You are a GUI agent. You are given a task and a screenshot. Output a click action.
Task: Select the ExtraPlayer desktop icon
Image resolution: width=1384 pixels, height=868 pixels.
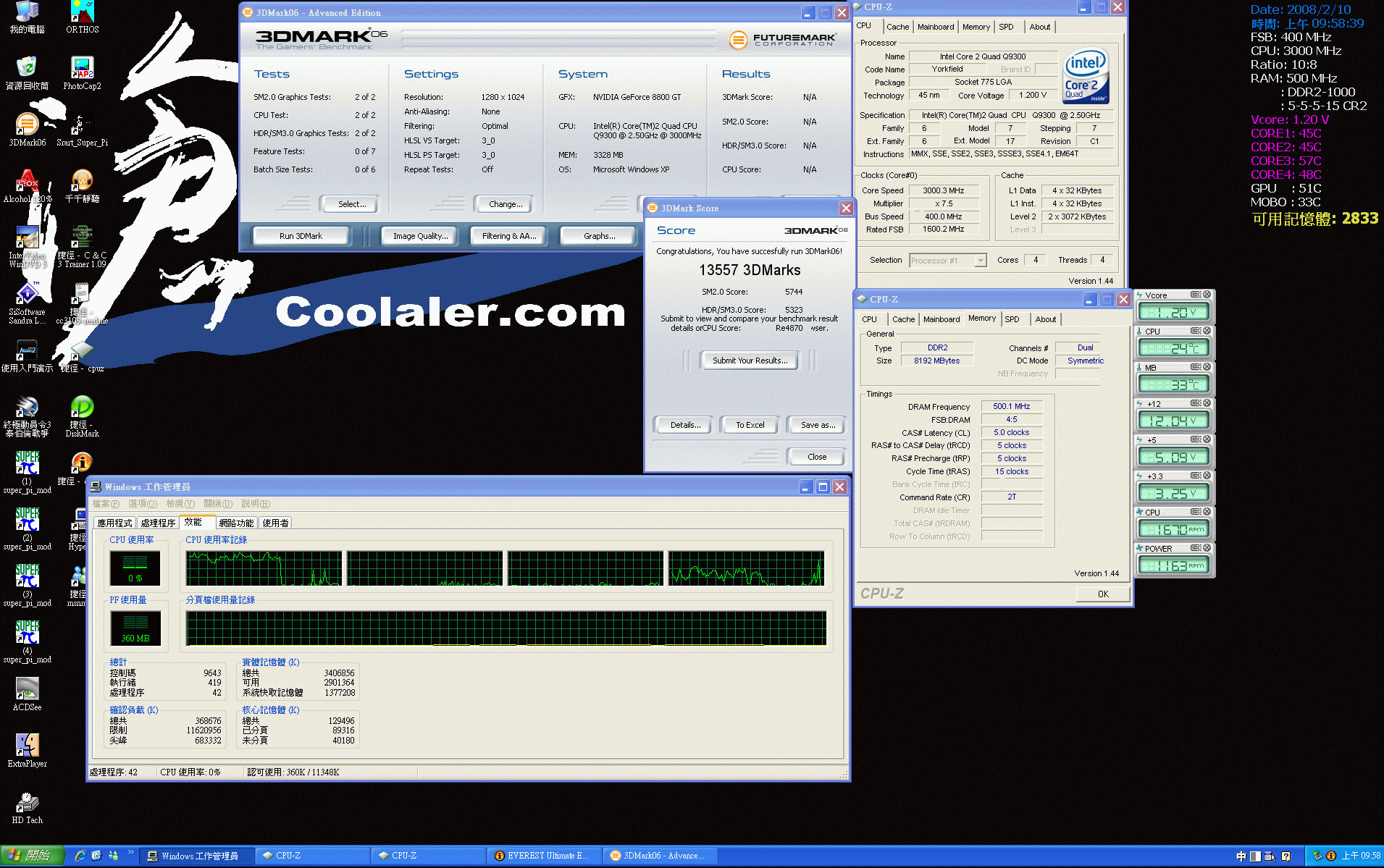(27, 751)
